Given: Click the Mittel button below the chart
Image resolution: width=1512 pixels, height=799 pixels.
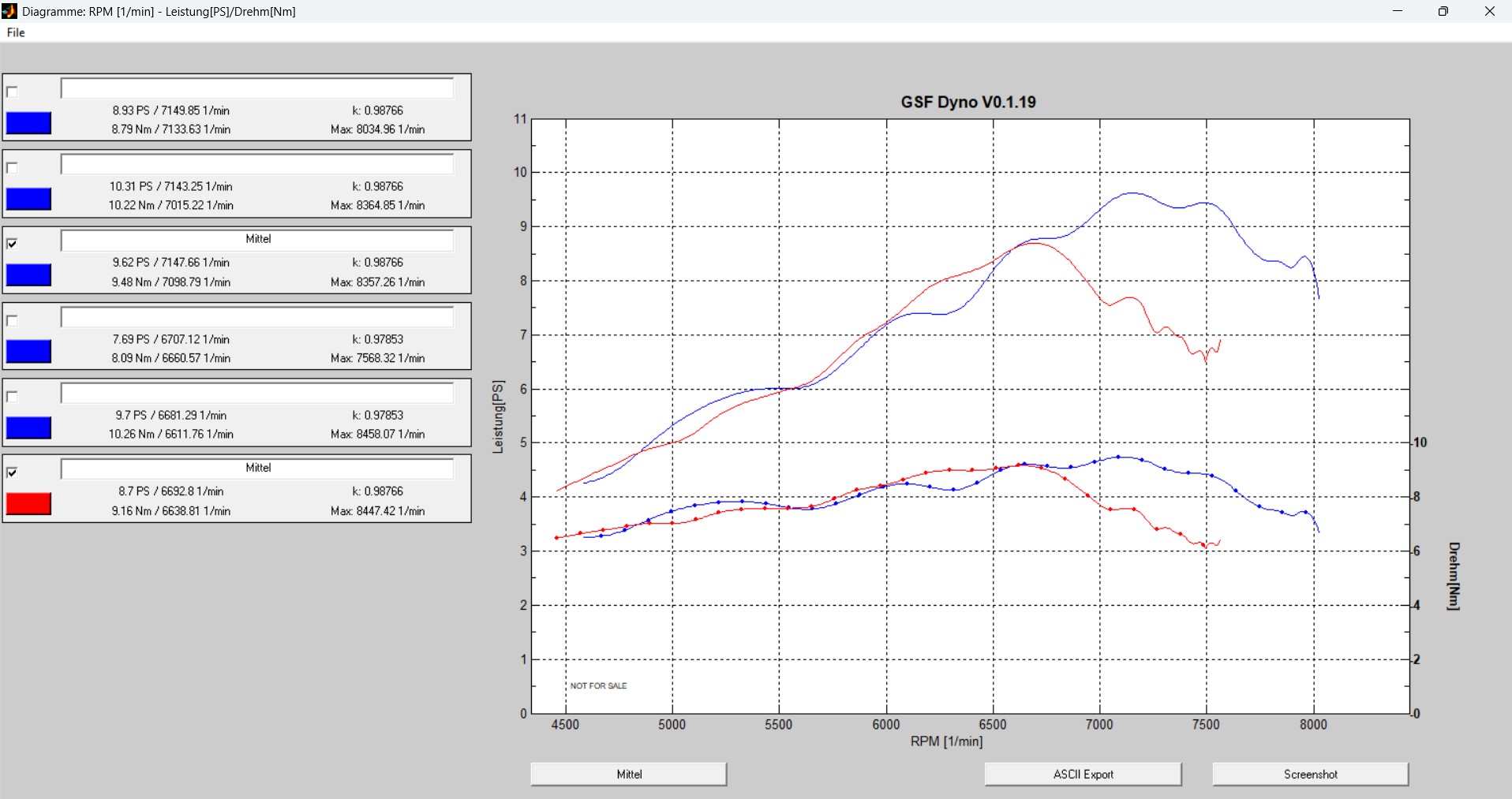Looking at the screenshot, I should (x=628, y=774).
